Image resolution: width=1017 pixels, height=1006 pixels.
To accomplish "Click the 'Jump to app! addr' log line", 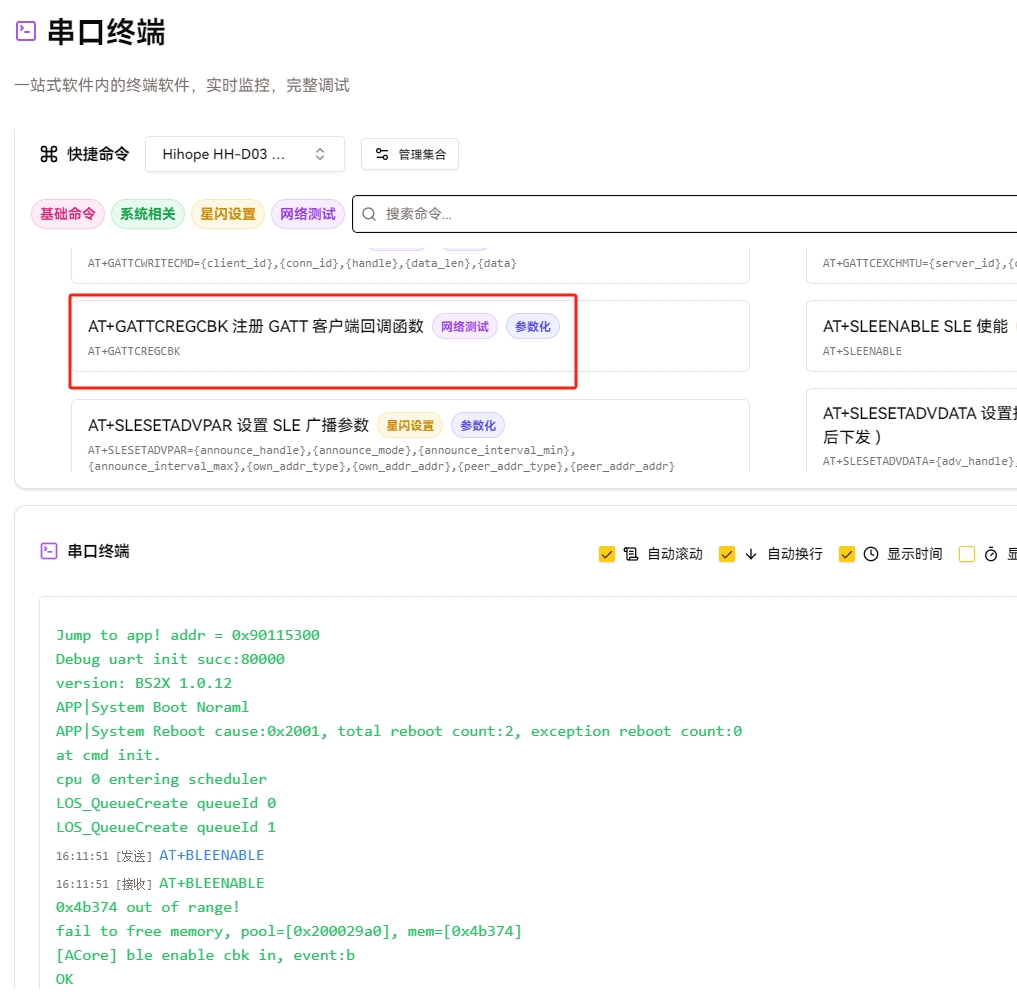I will (x=187, y=635).
